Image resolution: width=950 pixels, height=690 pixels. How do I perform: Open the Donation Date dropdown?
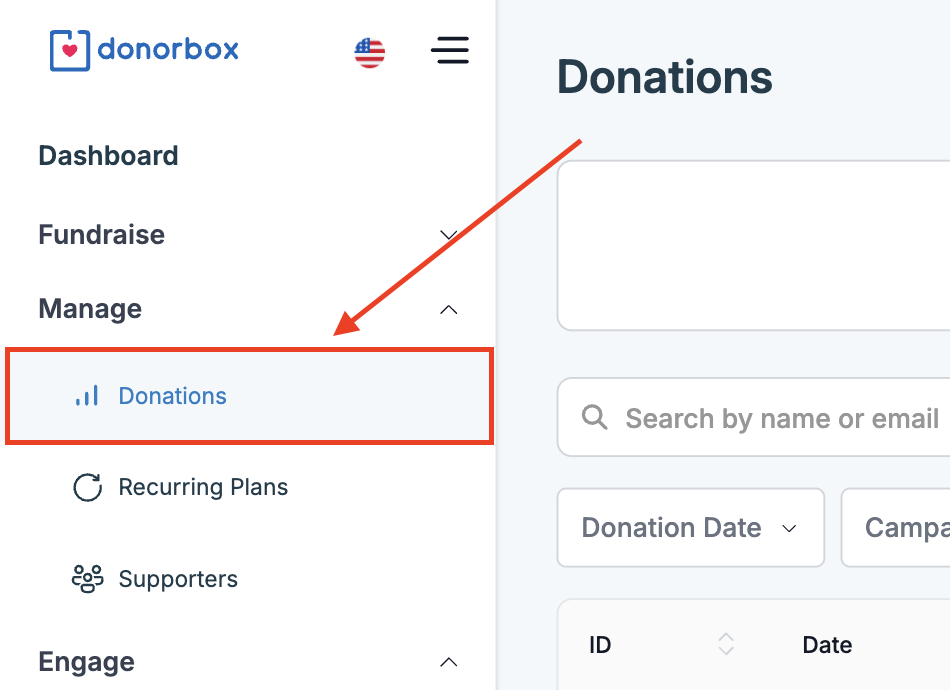point(691,528)
